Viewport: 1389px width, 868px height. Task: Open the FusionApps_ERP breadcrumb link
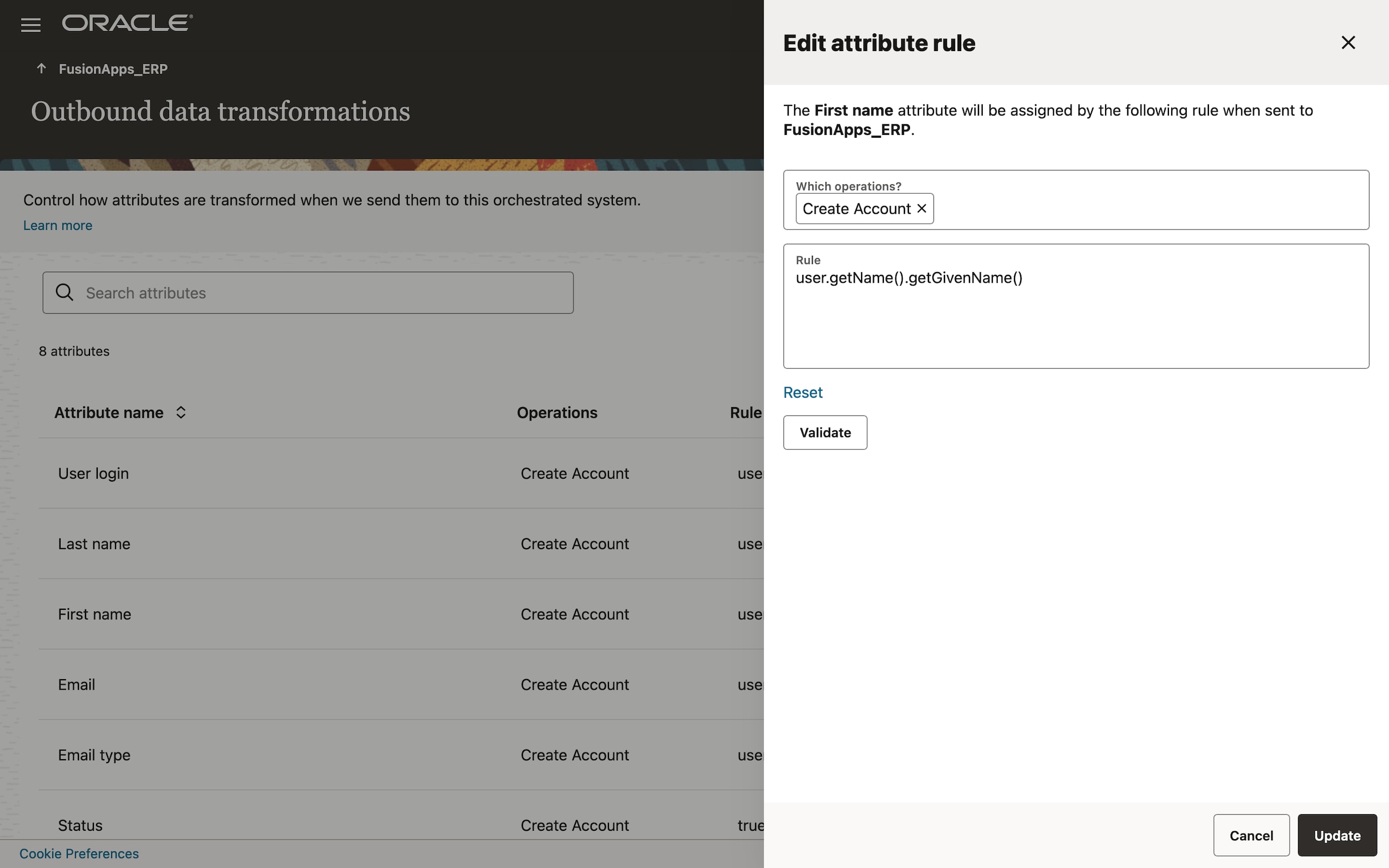click(113, 68)
